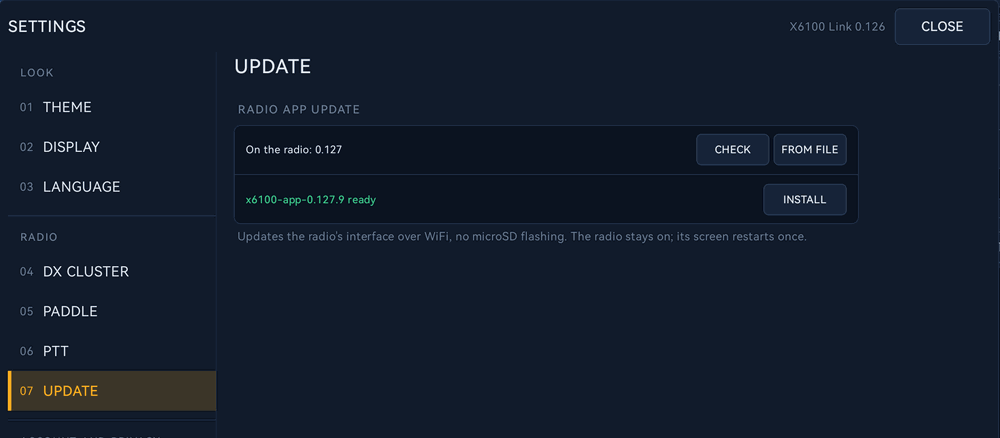Image resolution: width=1000 pixels, height=438 pixels.
Task: Select LANGUAGE in the sidebar
Action: pos(112,187)
